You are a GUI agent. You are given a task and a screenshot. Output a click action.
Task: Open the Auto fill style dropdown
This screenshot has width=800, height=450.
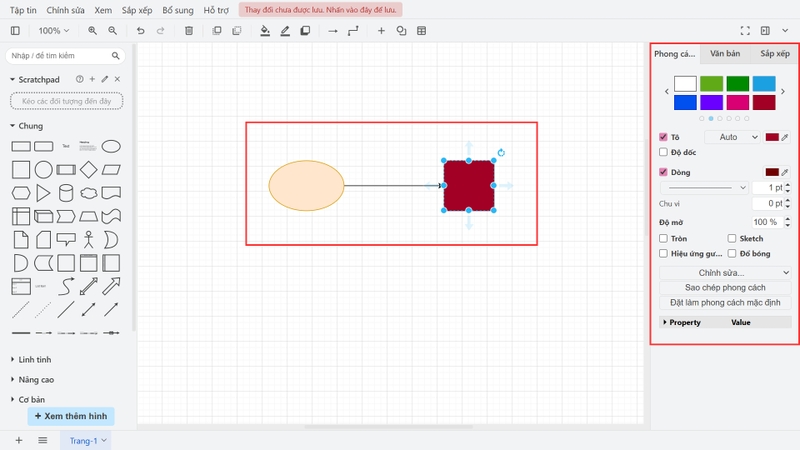pyautogui.click(x=733, y=137)
